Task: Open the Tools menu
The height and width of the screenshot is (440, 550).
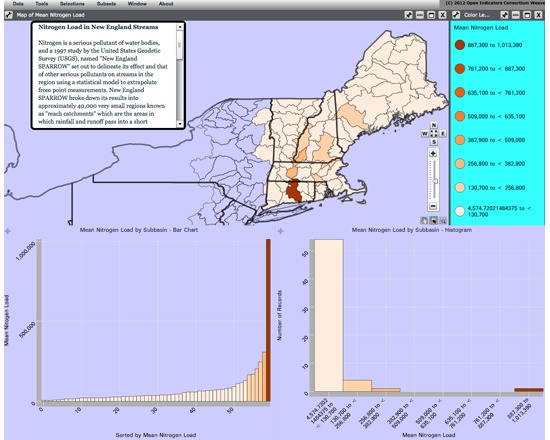Action: [x=42, y=4]
